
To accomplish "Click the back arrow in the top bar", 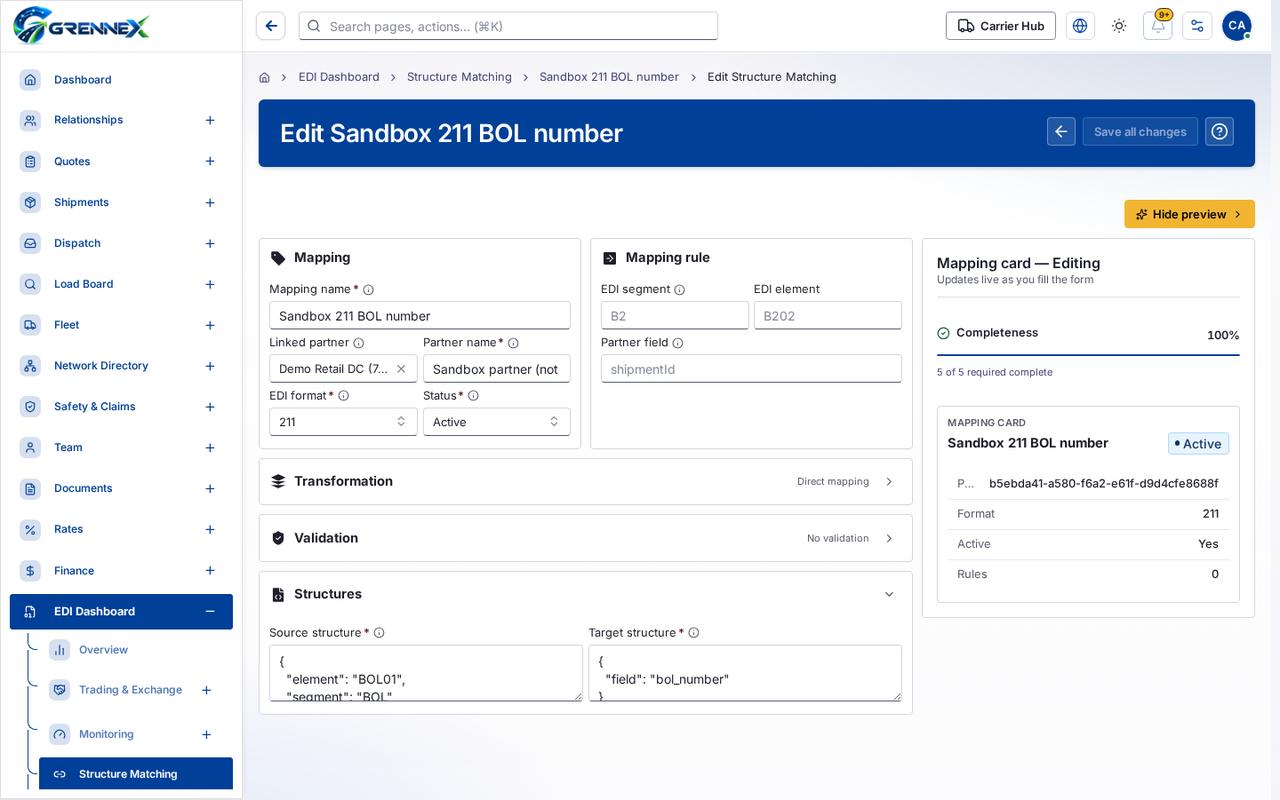I will pyautogui.click(x=271, y=26).
